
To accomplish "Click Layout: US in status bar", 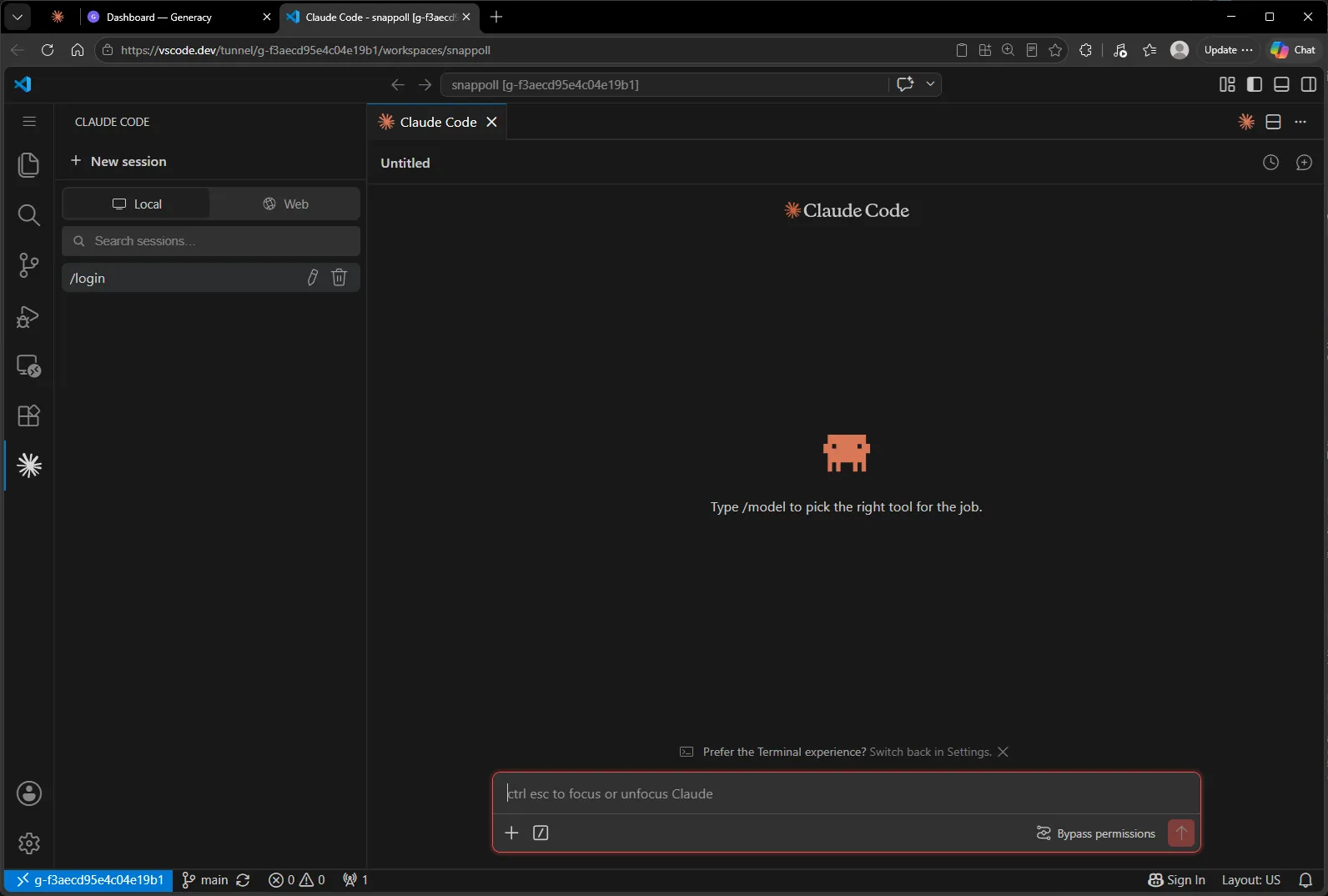I will tap(1250, 880).
